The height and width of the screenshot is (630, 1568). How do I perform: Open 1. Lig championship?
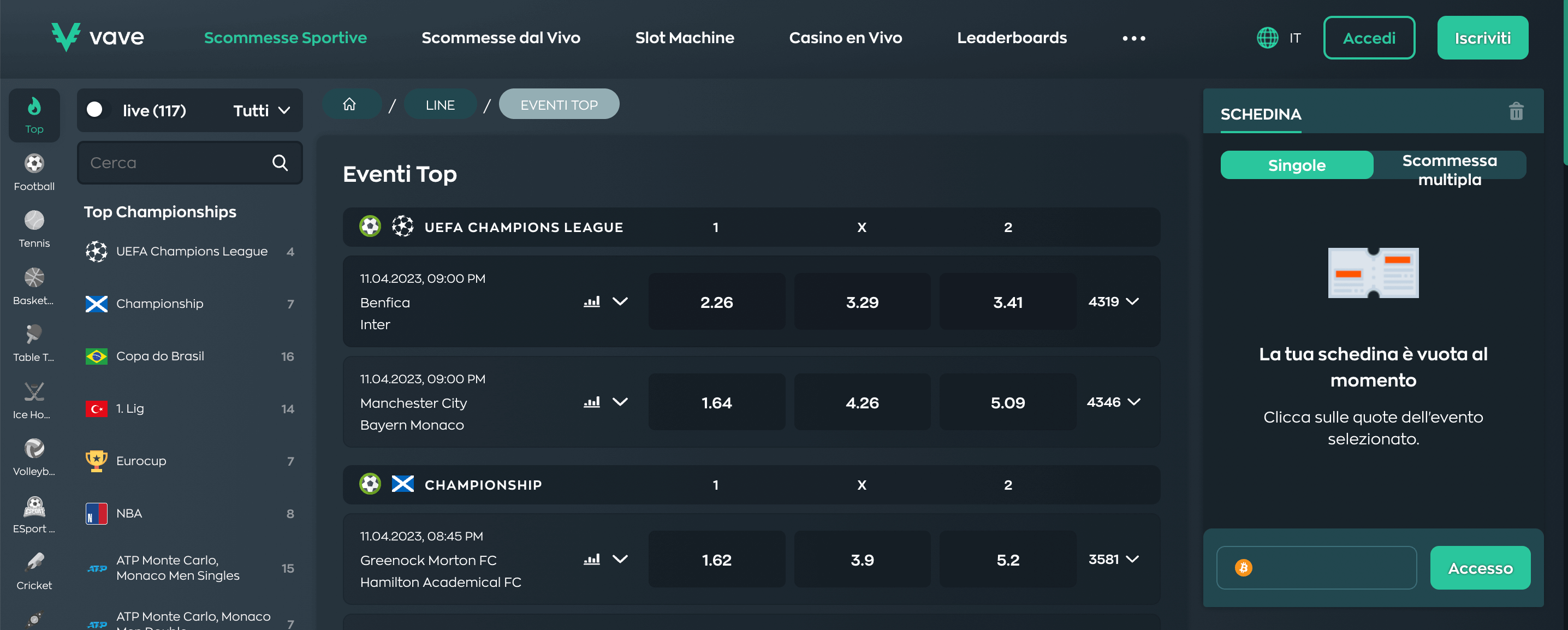(189, 408)
